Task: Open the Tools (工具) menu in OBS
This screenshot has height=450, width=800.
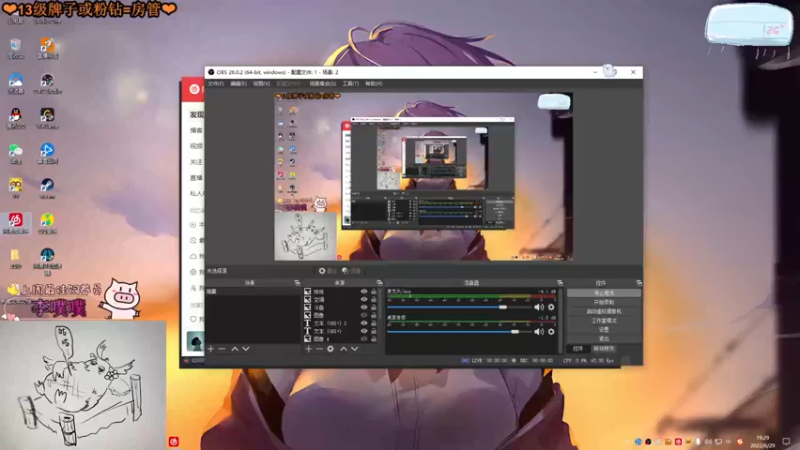Action: click(x=351, y=84)
